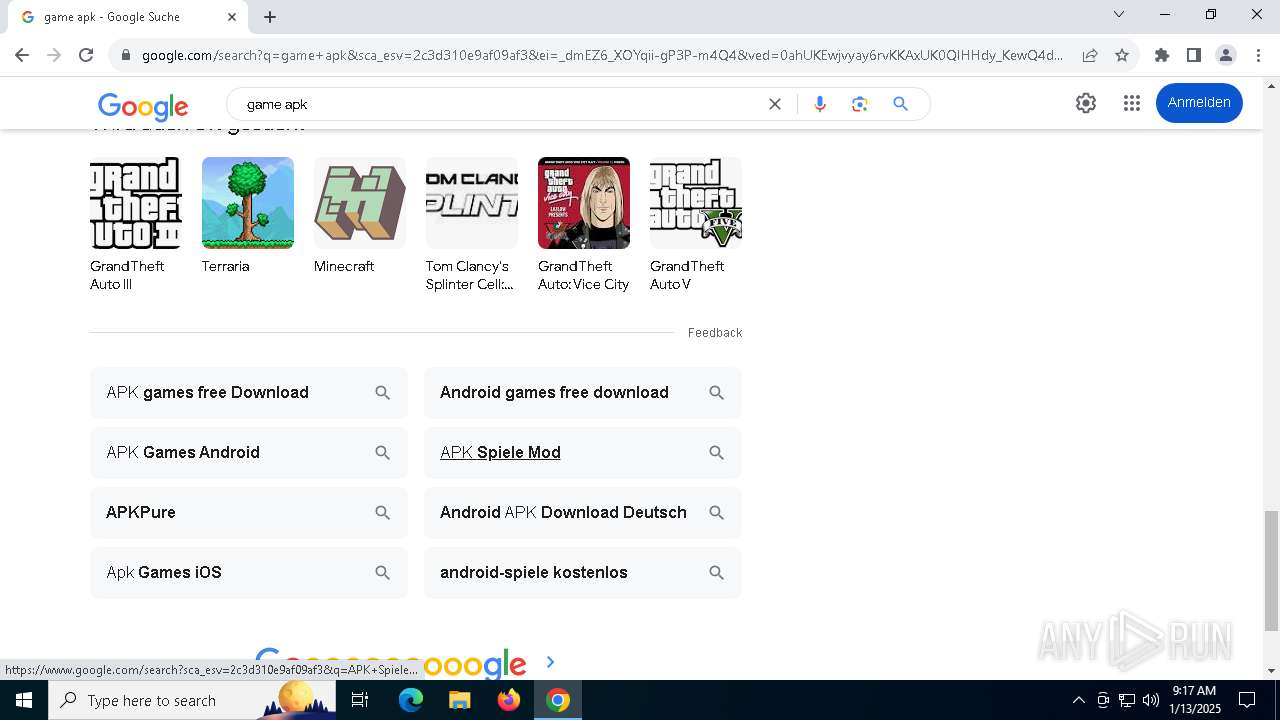
Task: Click the address bar URL
Action: (602, 55)
